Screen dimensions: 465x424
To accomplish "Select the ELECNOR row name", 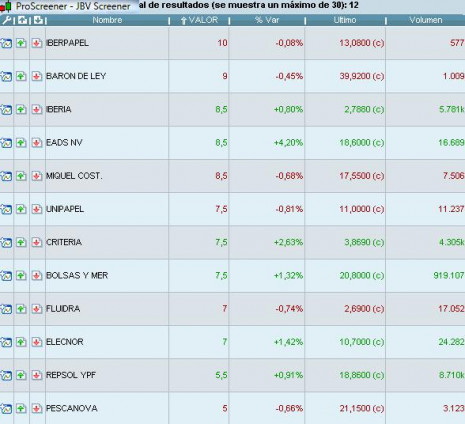I will point(65,342).
